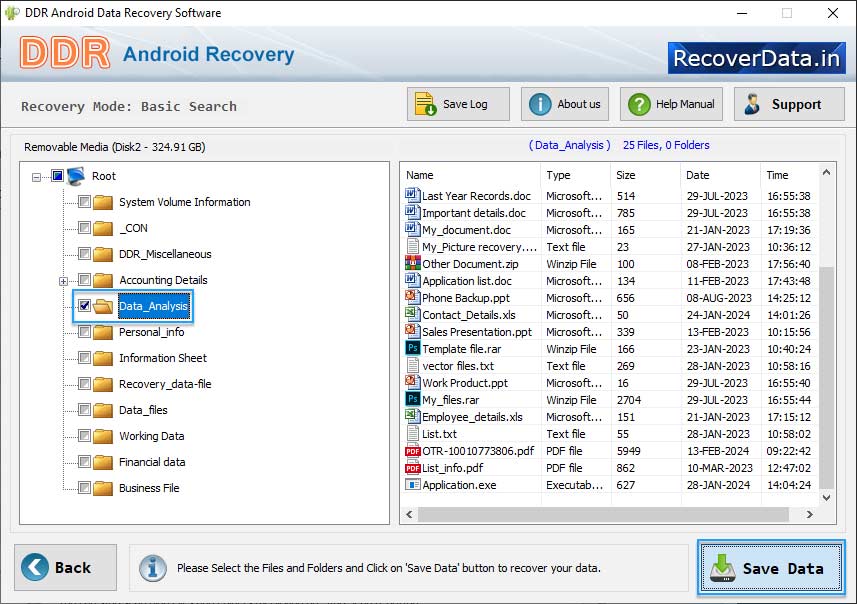Screen dimensions: 857x604
Task: Click the PowerPoint icon of Work Product.ppt
Action: [x=412, y=382]
